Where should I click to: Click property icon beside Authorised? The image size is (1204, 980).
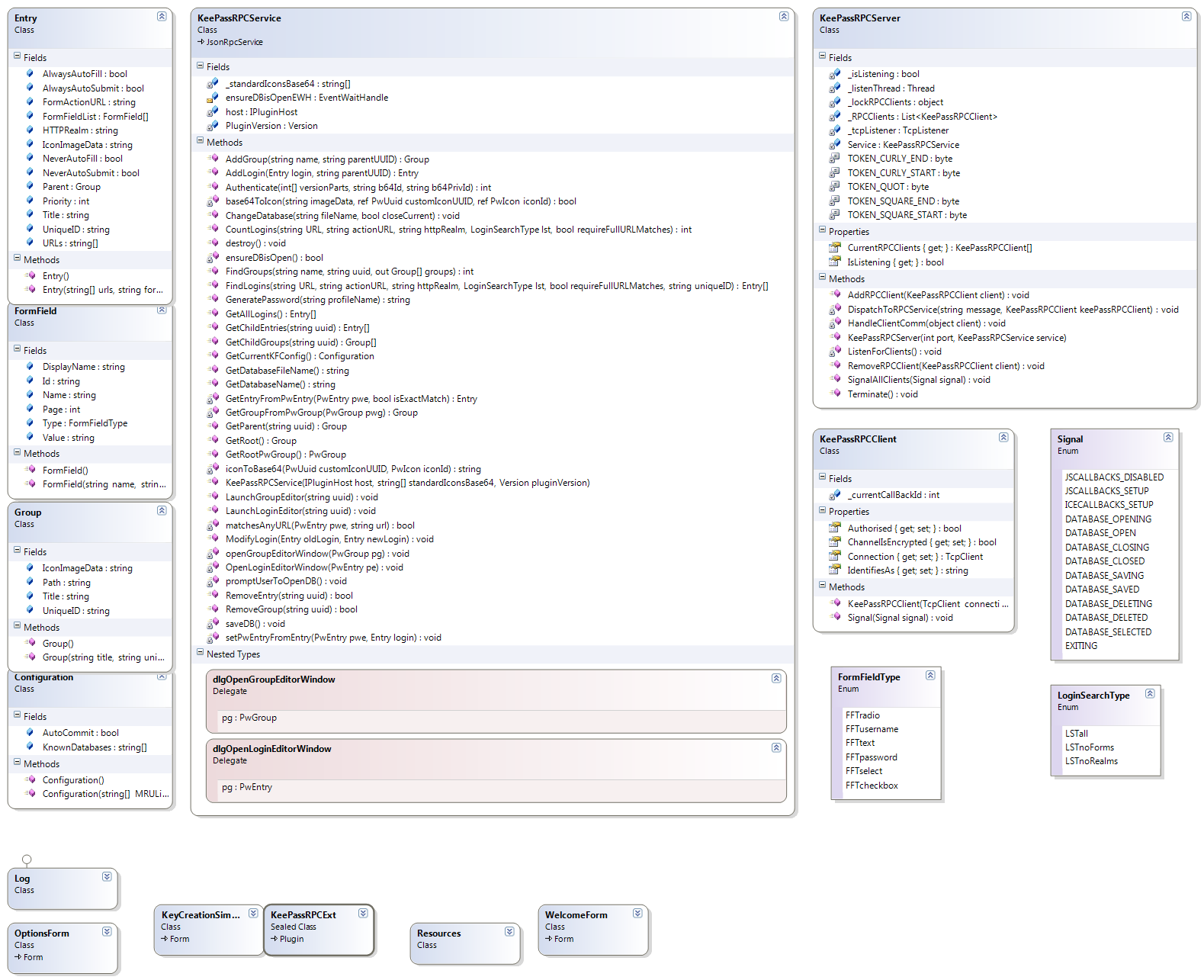point(835,529)
